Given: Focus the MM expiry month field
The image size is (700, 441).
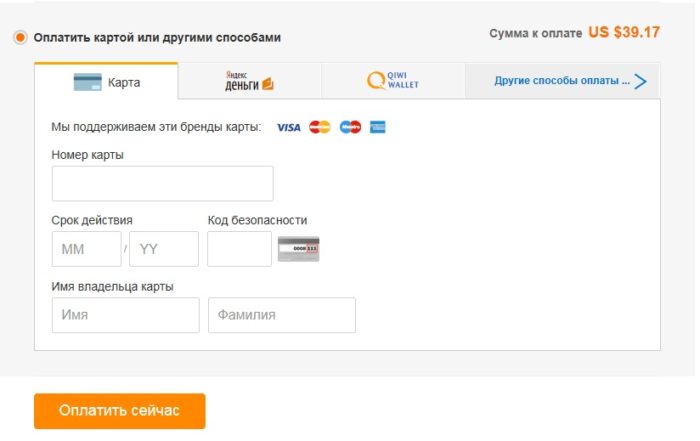Looking at the screenshot, I should (87, 249).
